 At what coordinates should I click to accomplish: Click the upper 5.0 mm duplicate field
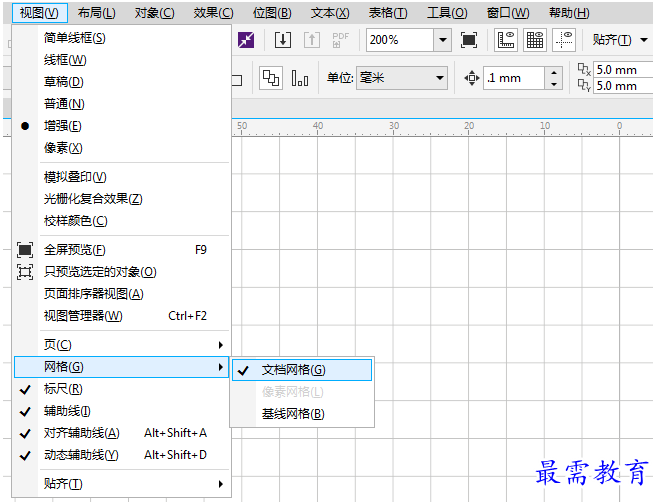click(x=623, y=70)
